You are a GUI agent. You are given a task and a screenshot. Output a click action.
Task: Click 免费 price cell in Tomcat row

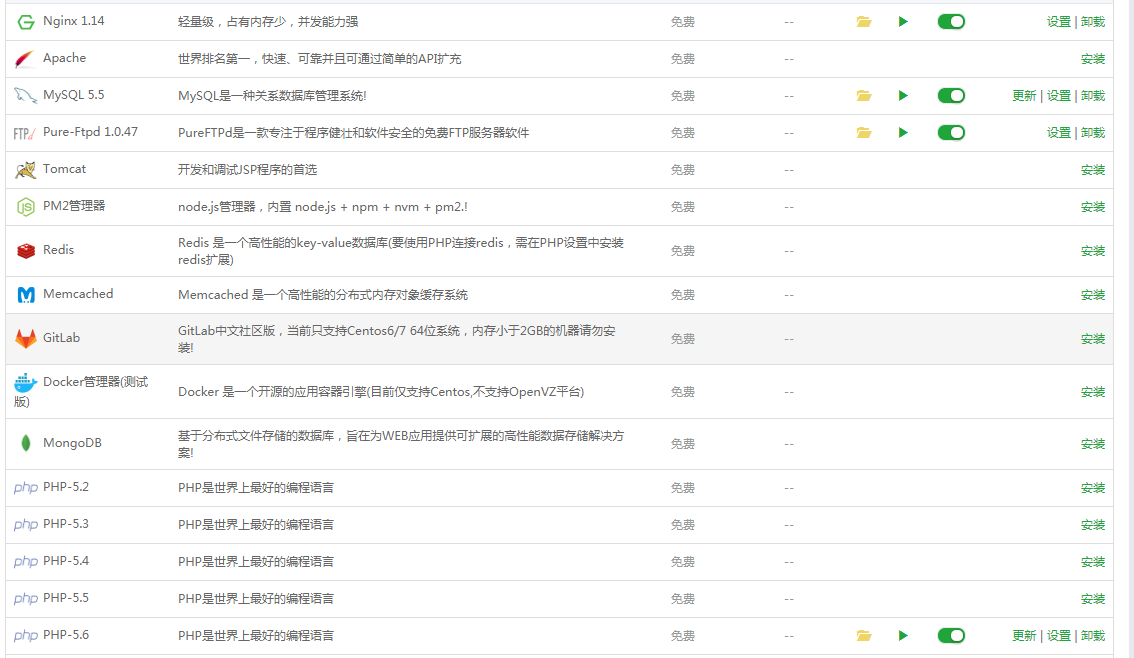(x=683, y=170)
